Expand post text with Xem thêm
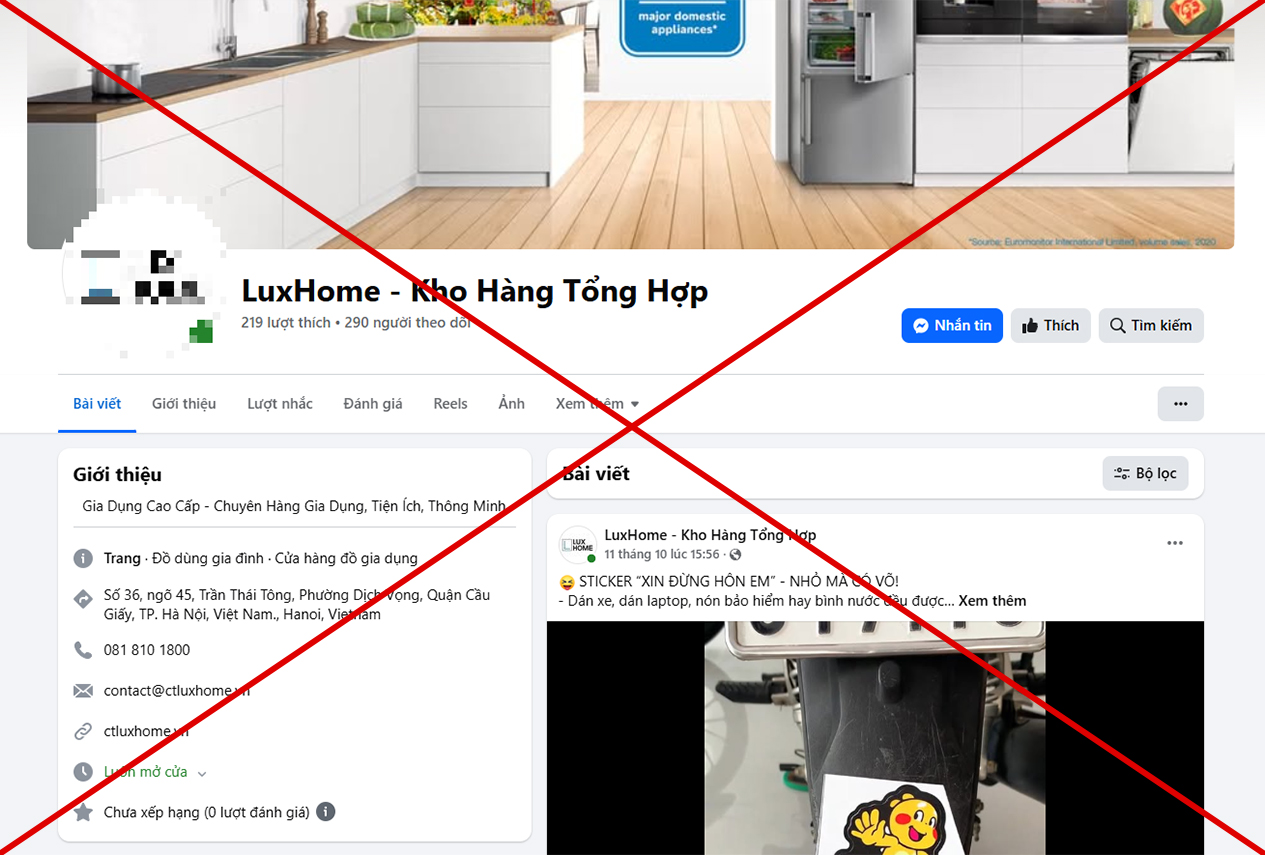The width and height of the screenshot is (1265, 855). tap(992, 601)
